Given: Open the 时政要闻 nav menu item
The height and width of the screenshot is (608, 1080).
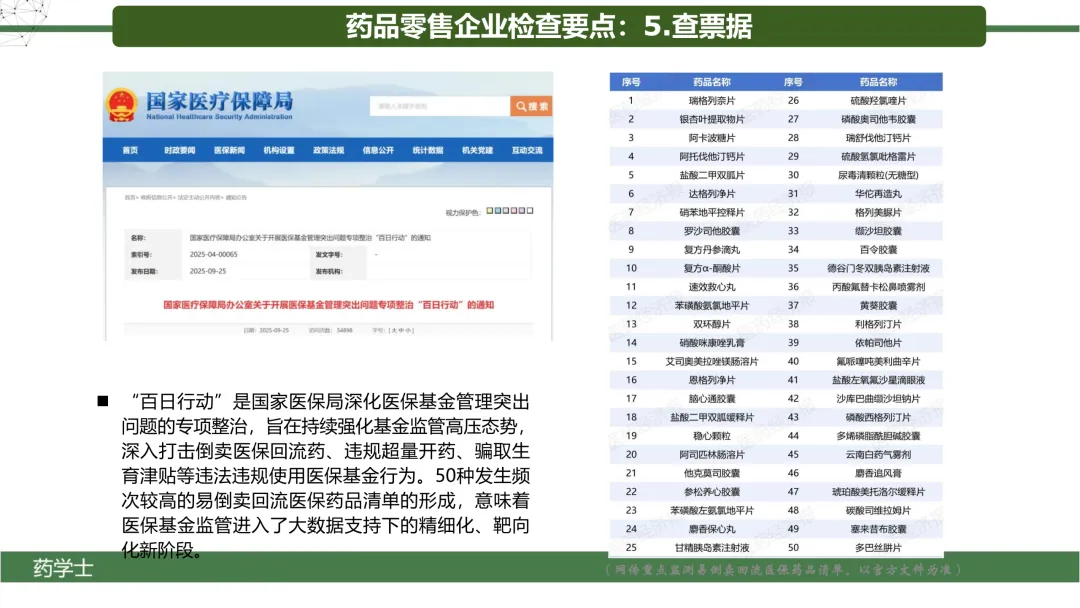Looking at the screenshot, I should [180, 150].
